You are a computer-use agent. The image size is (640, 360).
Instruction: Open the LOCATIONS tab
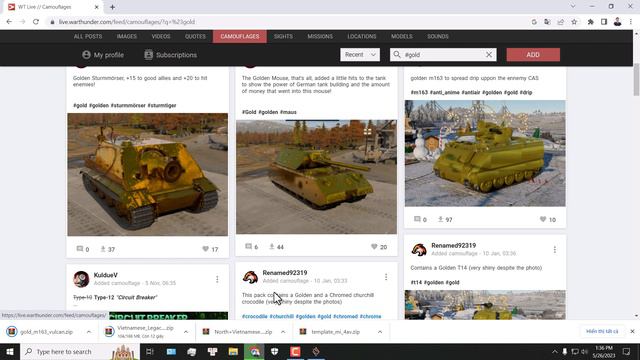[362, 36]
